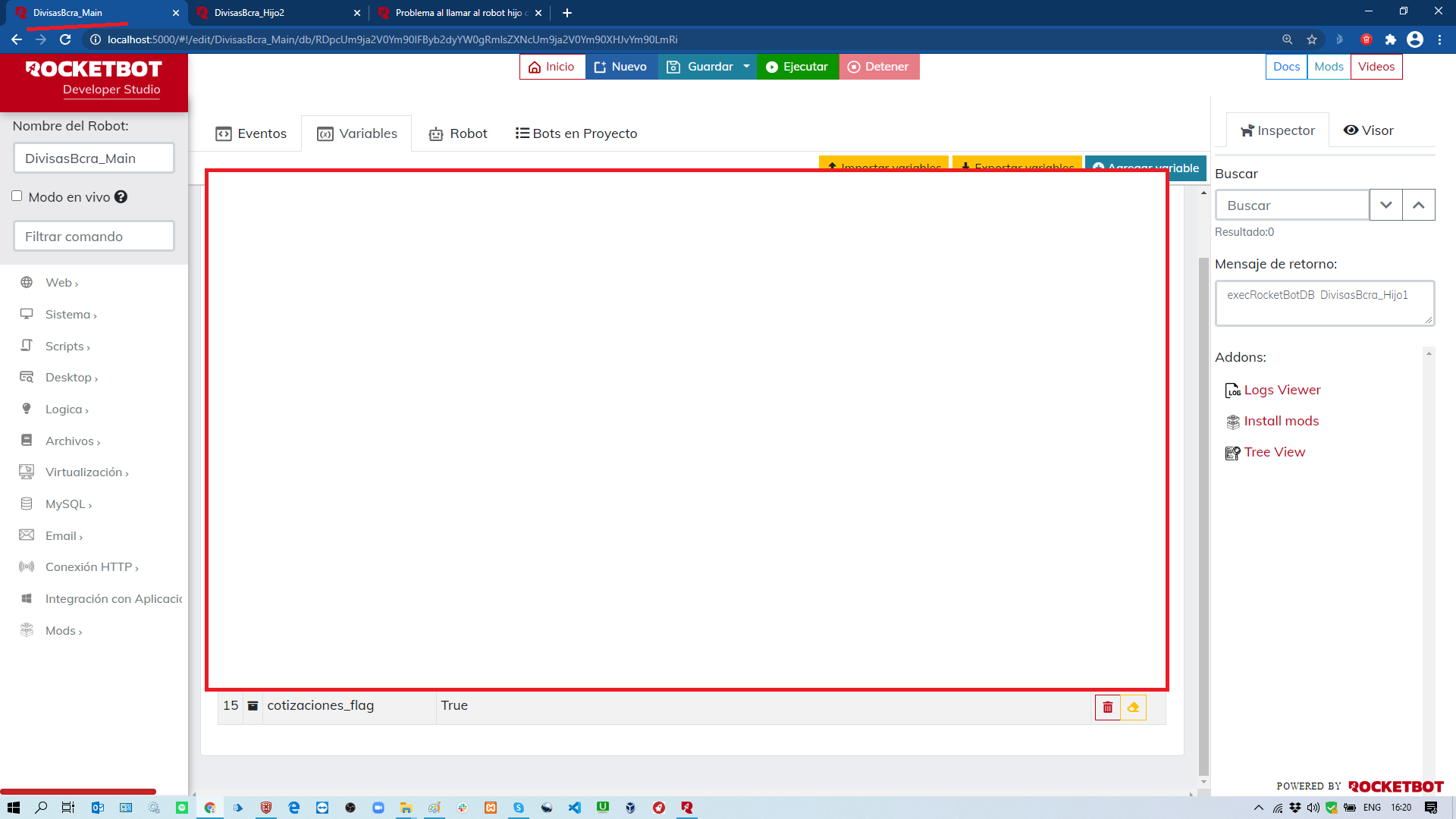This screenshot has width=1456, height=819.
Task: Go to next search result with down chevron
Action: [1385, 206]
